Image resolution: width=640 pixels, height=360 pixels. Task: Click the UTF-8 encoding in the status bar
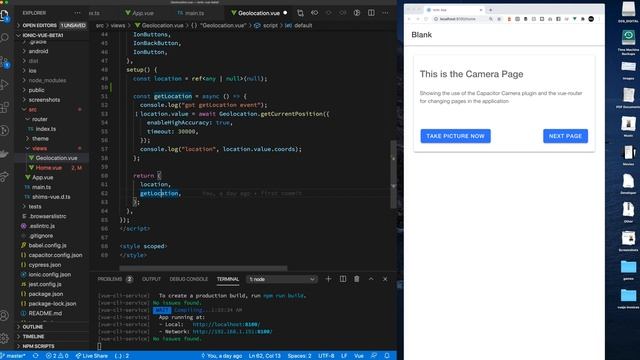point(326,356)
